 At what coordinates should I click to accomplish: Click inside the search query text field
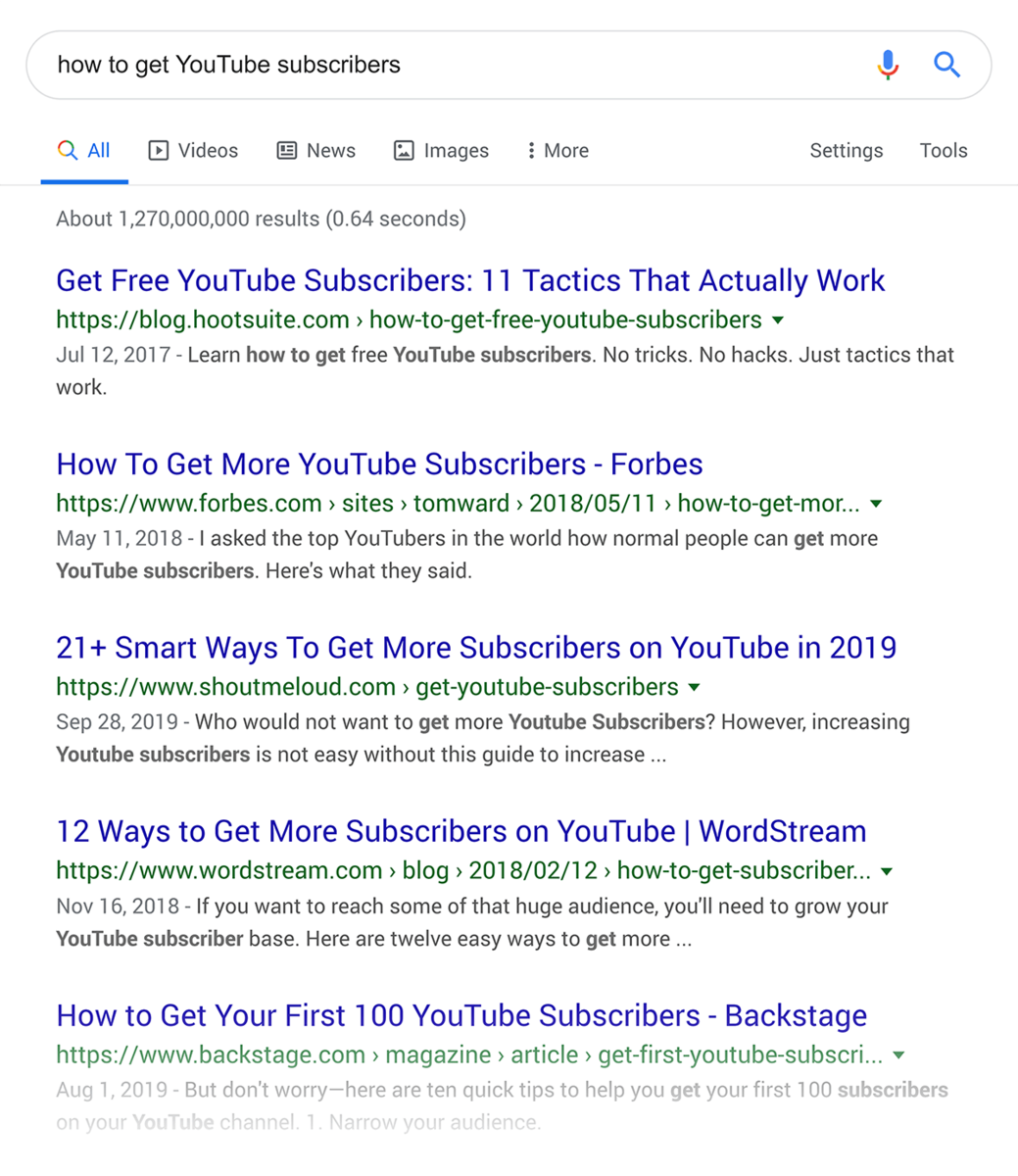point(451,65)
